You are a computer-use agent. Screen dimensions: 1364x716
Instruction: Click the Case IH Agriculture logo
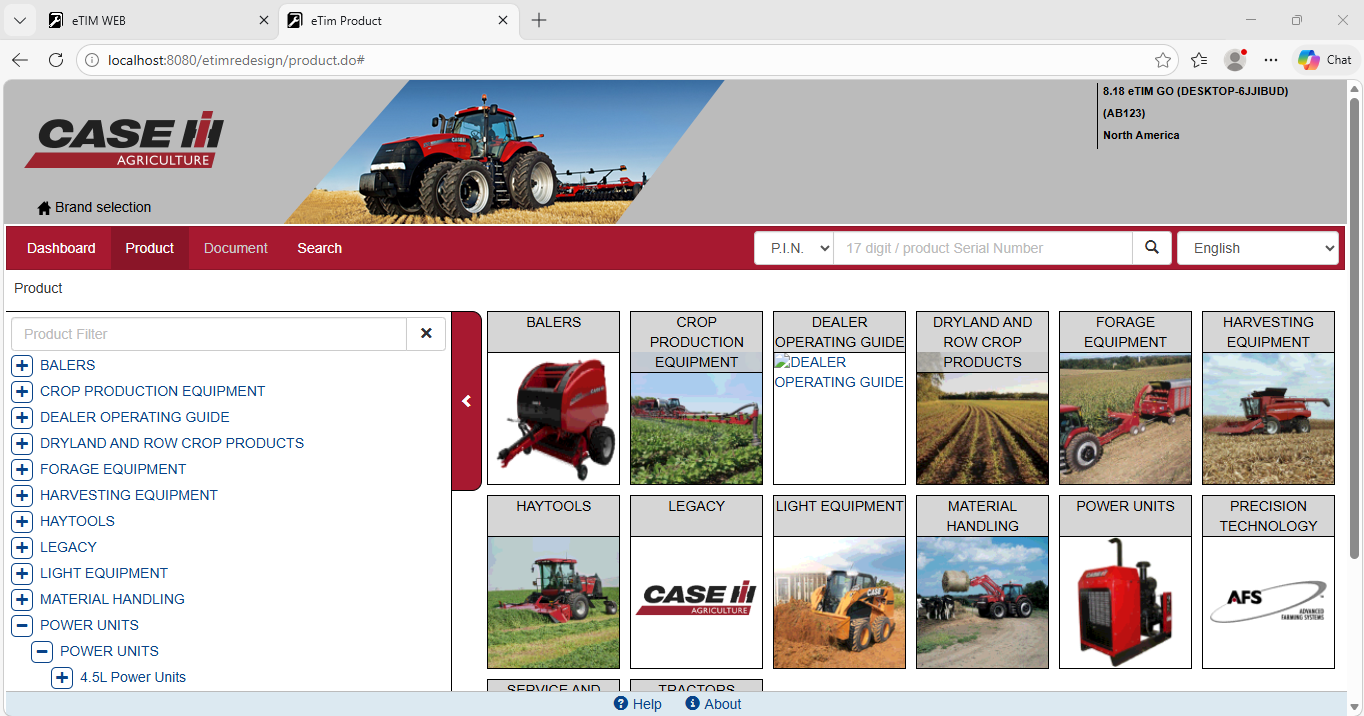(124, 139)
